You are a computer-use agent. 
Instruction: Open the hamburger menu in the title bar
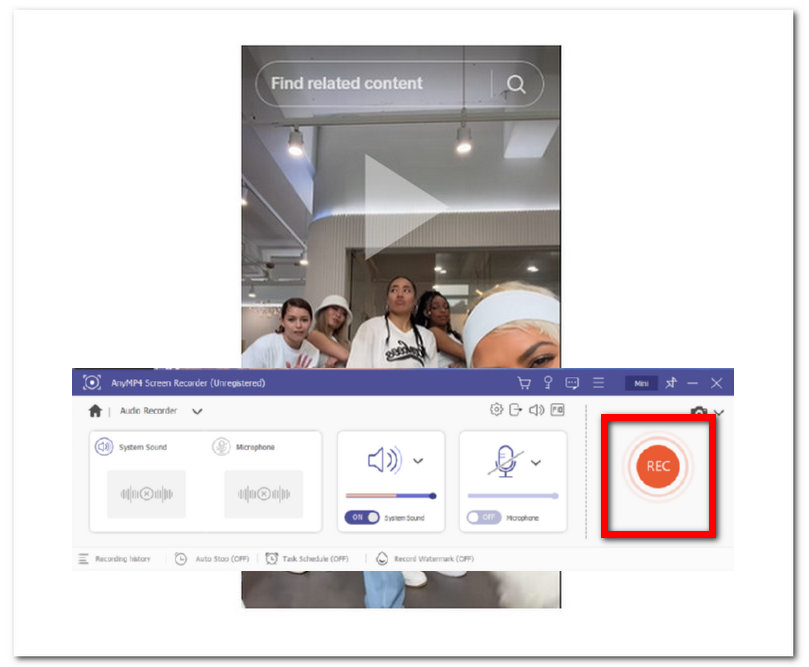pyautogui.click(x=598, y=383)
